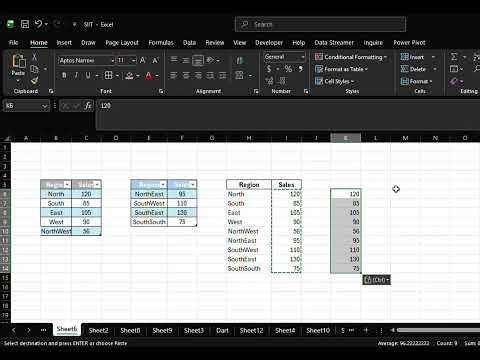Open the font size dropdown
Screen dimensions: 480x360
(133, 60)
